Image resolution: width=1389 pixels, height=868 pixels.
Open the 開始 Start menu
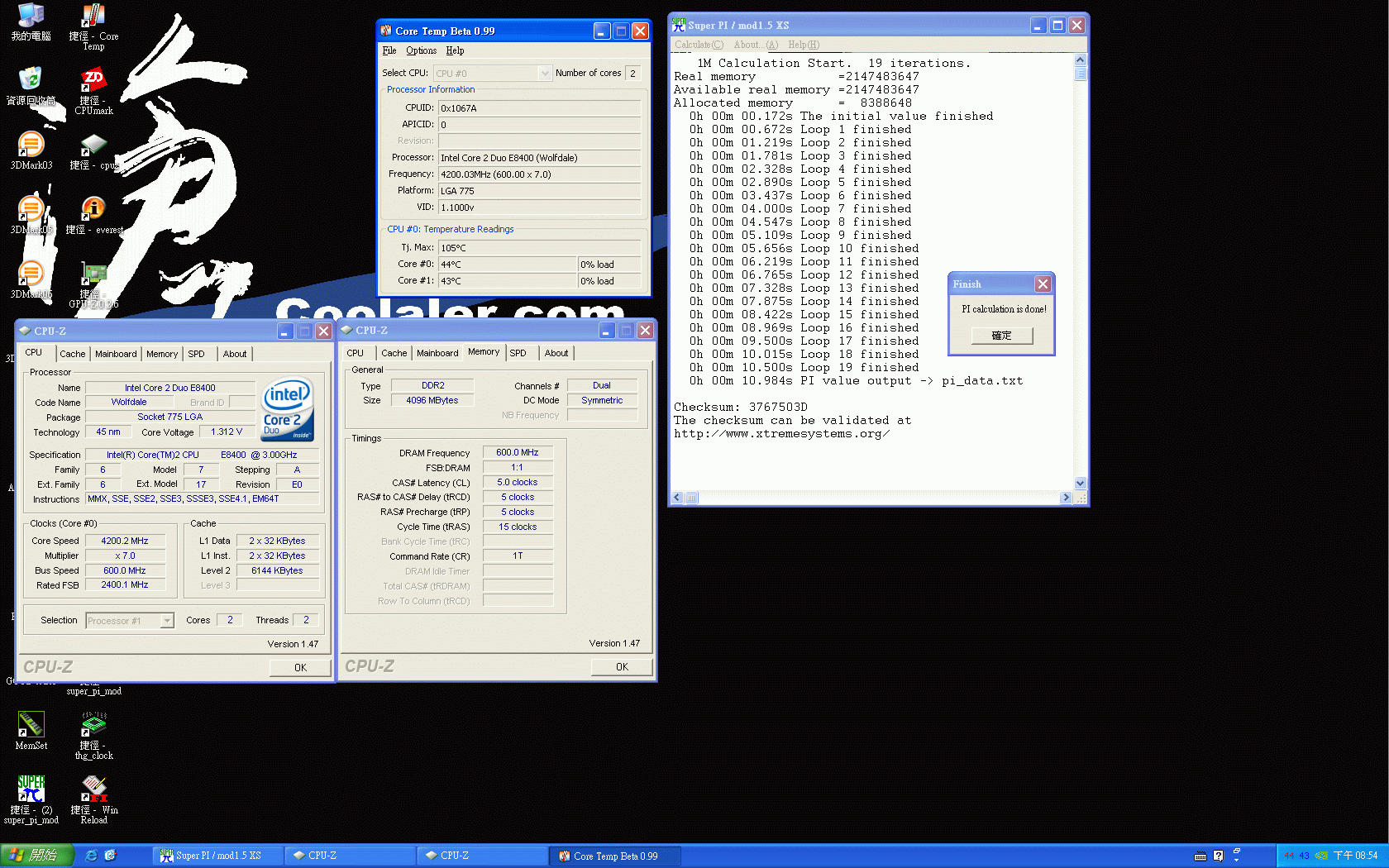[x=36, y=856]
